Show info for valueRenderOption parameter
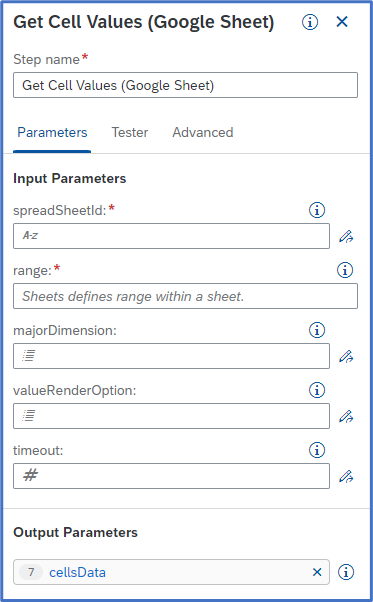The width and height of the screenshot is (373, 602). [x=317, y=390]
